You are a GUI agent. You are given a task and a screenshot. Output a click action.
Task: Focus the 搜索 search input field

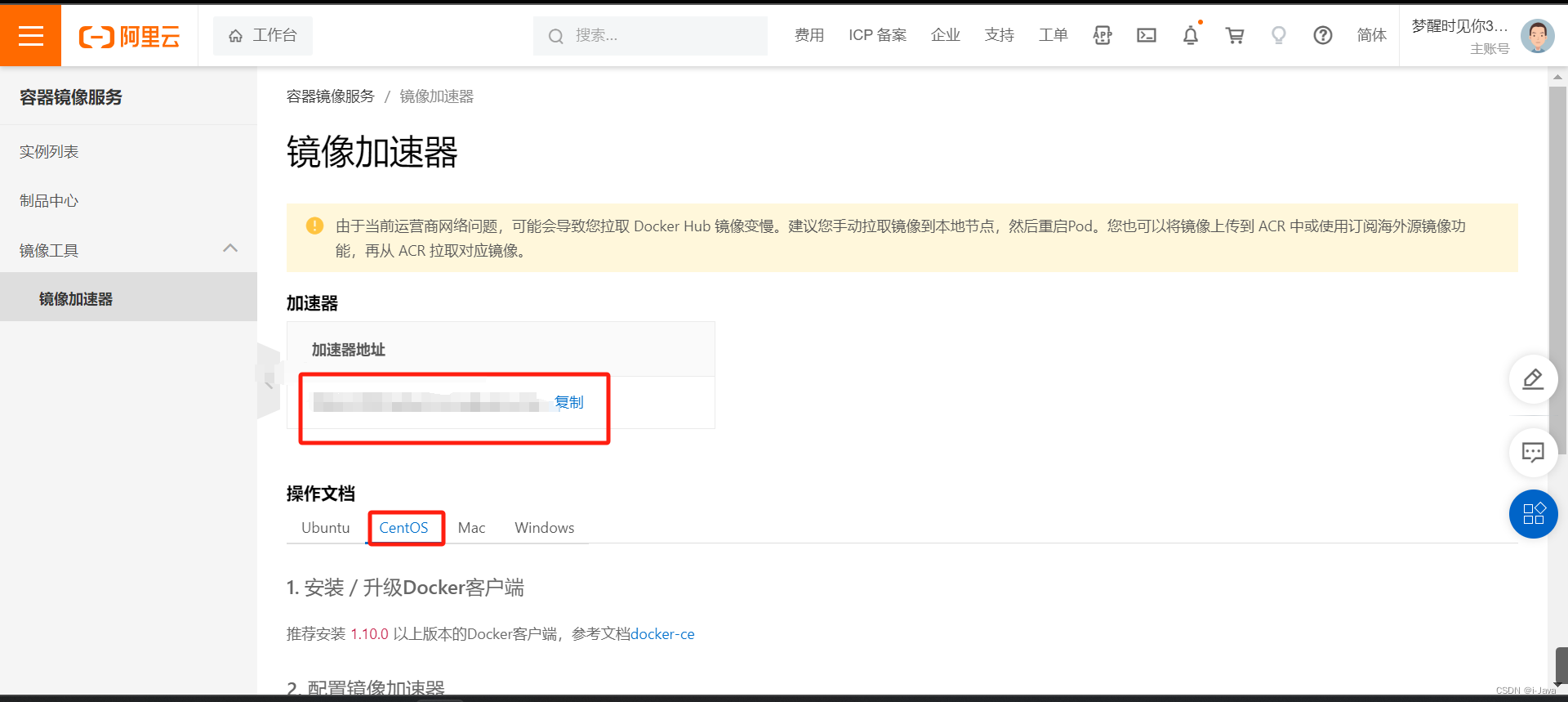click(650, 36)
